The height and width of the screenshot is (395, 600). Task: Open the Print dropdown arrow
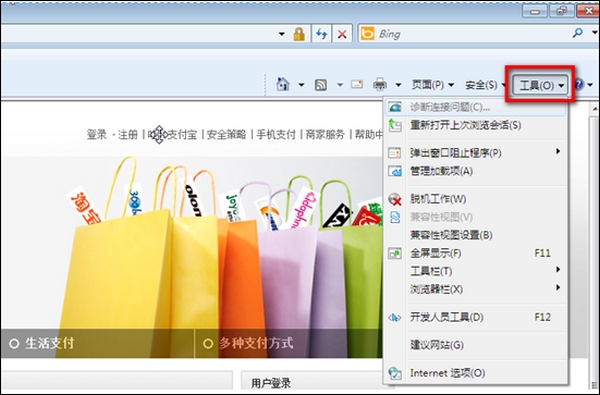click(x=398, y=85)
